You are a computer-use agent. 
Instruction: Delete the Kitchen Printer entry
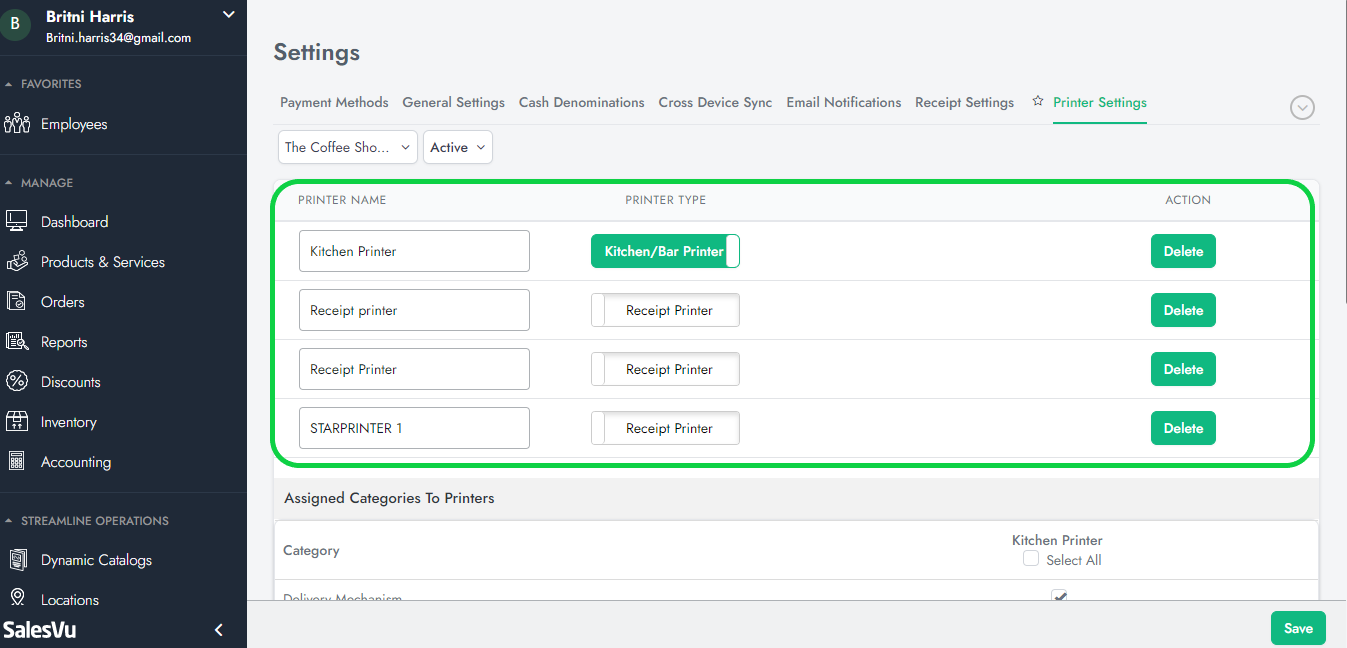coord(1183,251)
